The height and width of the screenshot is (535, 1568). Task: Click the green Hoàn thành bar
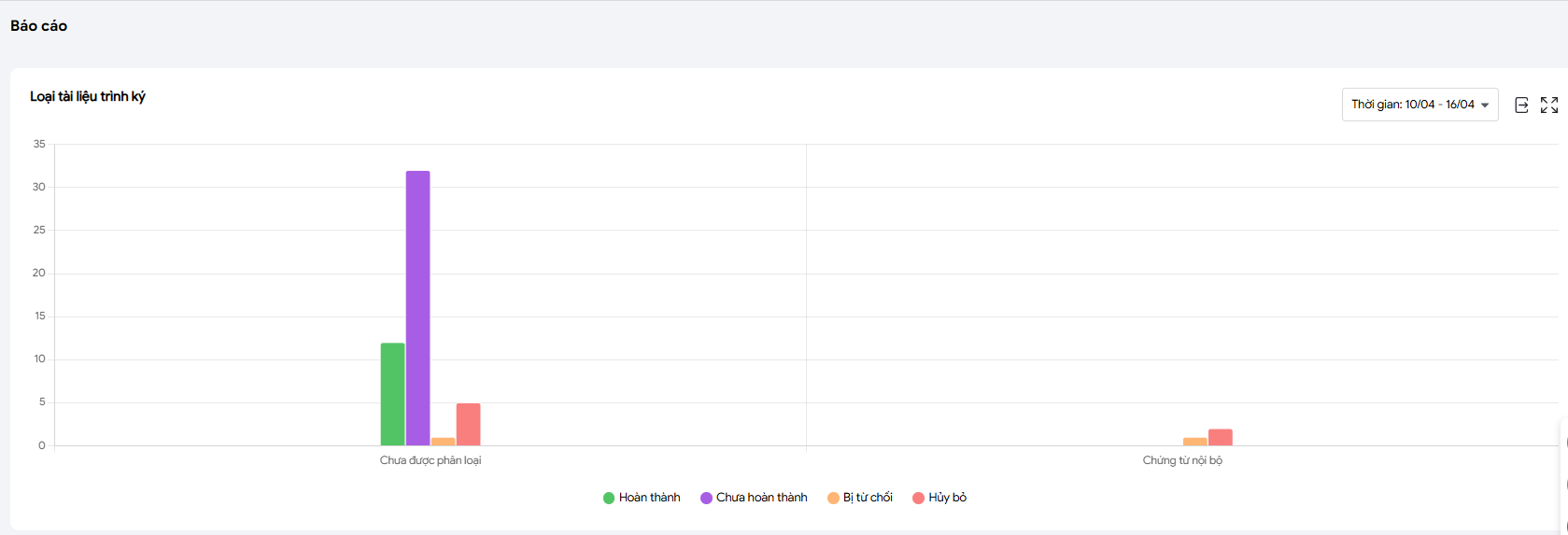coord(392,394)
